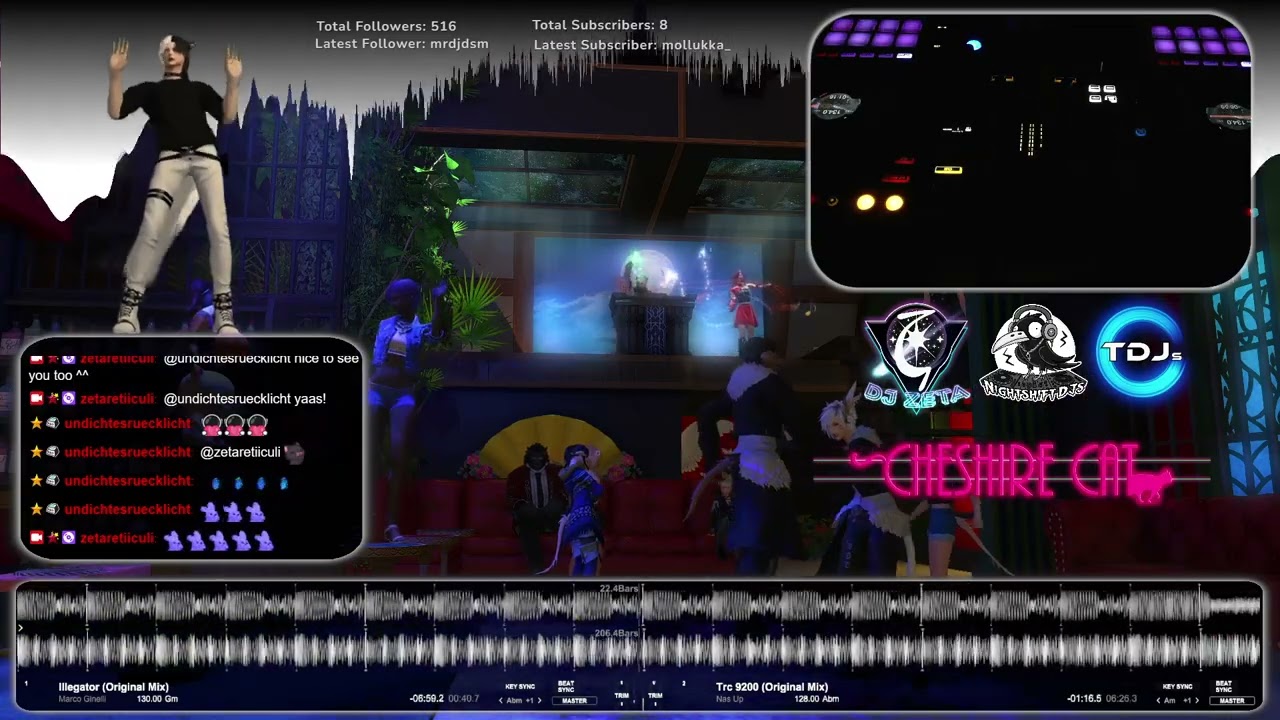Click the pink Cheshire Cat neon sign
The height and width of the screenshot is (720, 1280).
1010,473
